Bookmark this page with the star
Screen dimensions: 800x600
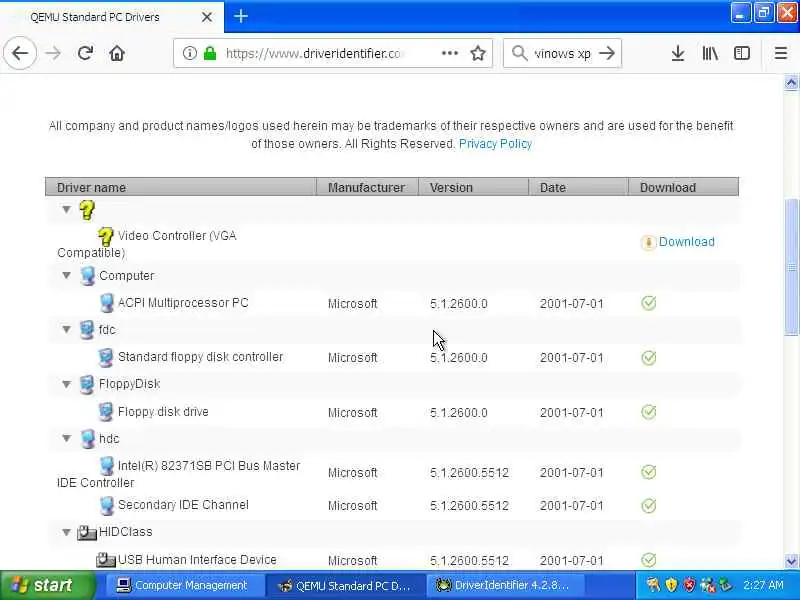478,53
